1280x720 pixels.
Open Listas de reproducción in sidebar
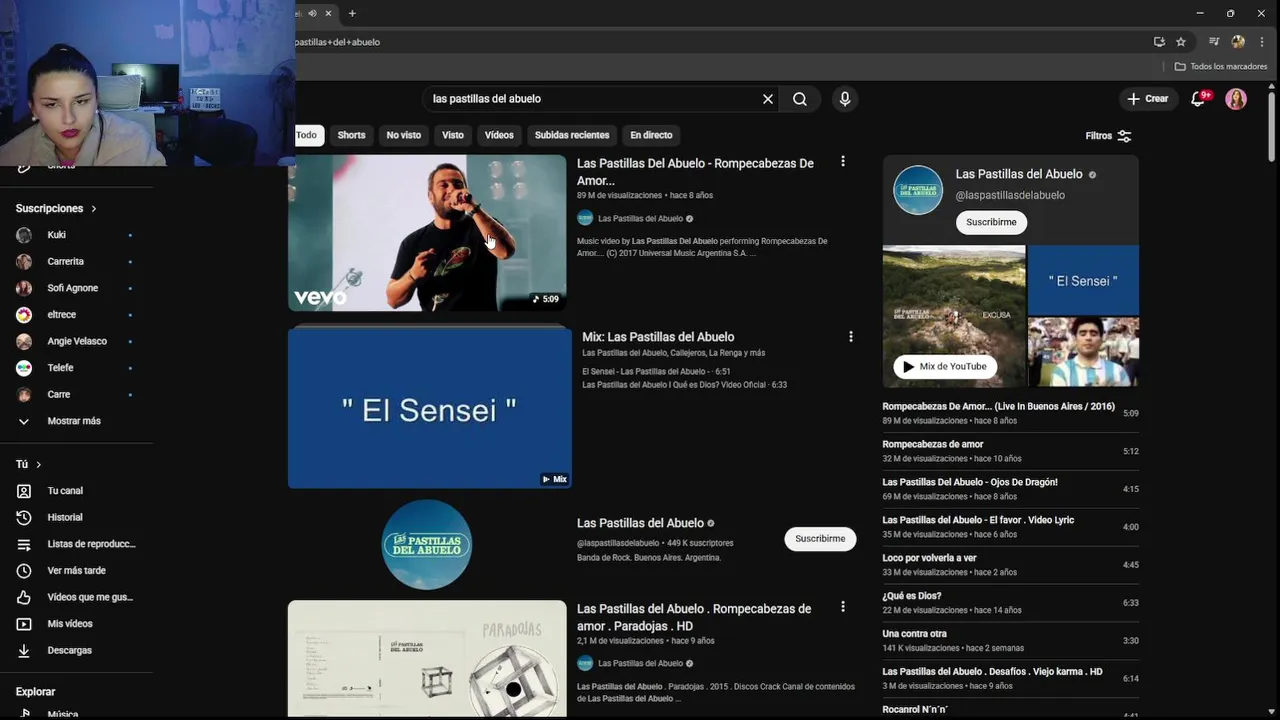pos(77,544)
